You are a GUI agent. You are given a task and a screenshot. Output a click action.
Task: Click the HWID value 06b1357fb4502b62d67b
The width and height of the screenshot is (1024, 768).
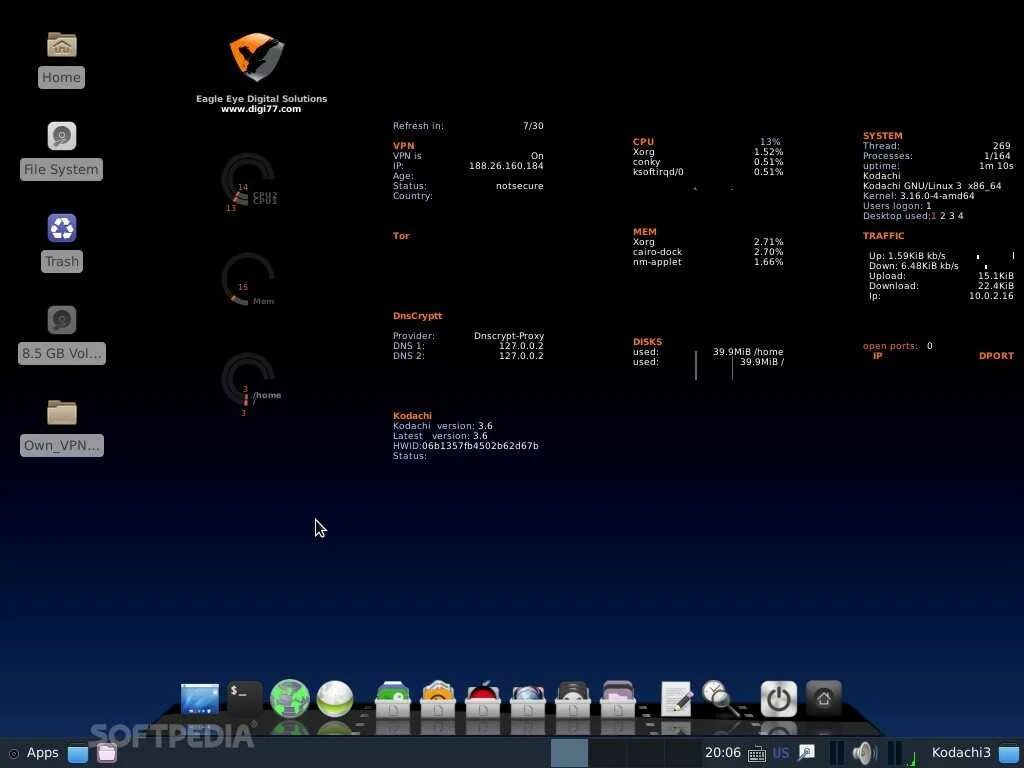click(x=480, y=446)
